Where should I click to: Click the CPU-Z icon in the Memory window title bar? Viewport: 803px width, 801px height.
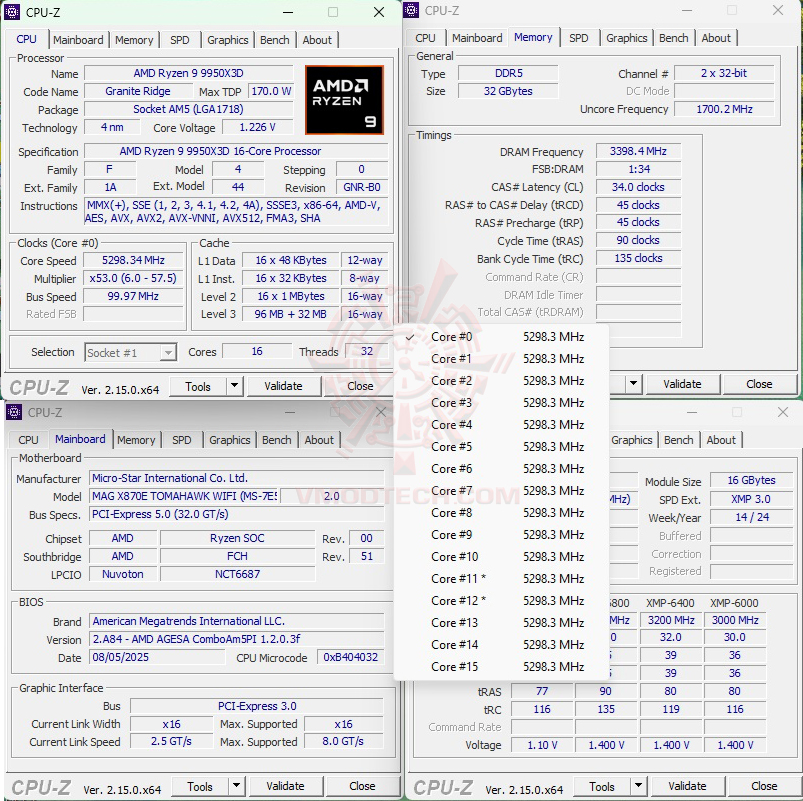(x=410, y=10)
